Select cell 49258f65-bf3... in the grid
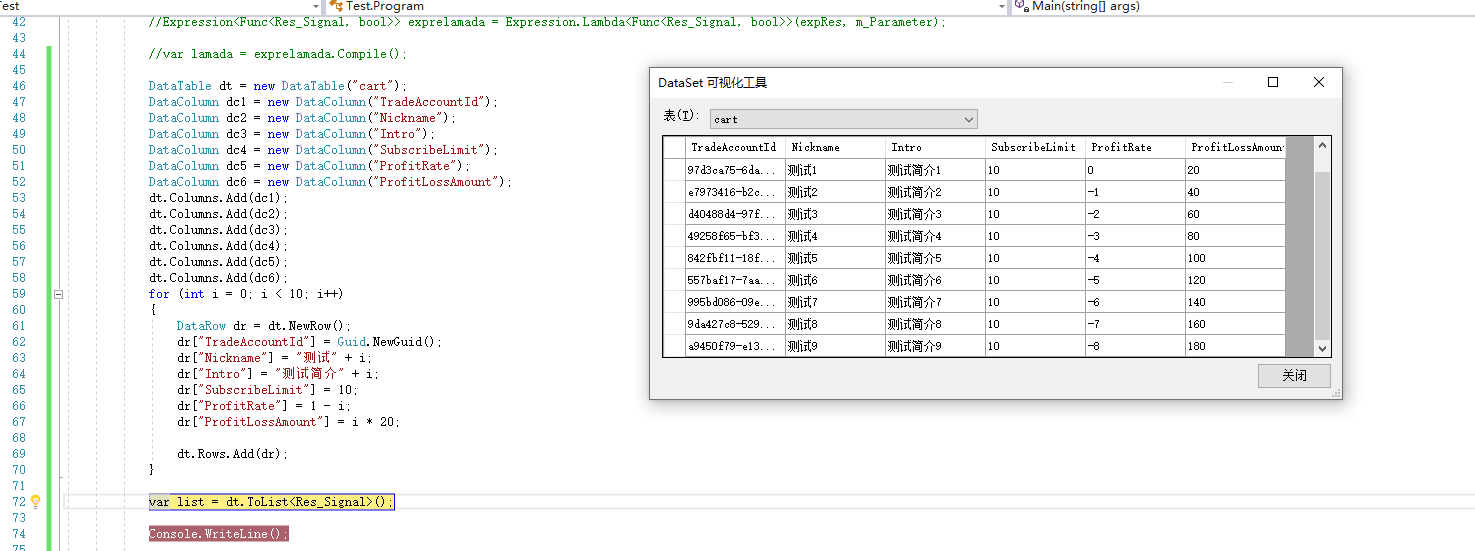 click(x=735, y=236)
